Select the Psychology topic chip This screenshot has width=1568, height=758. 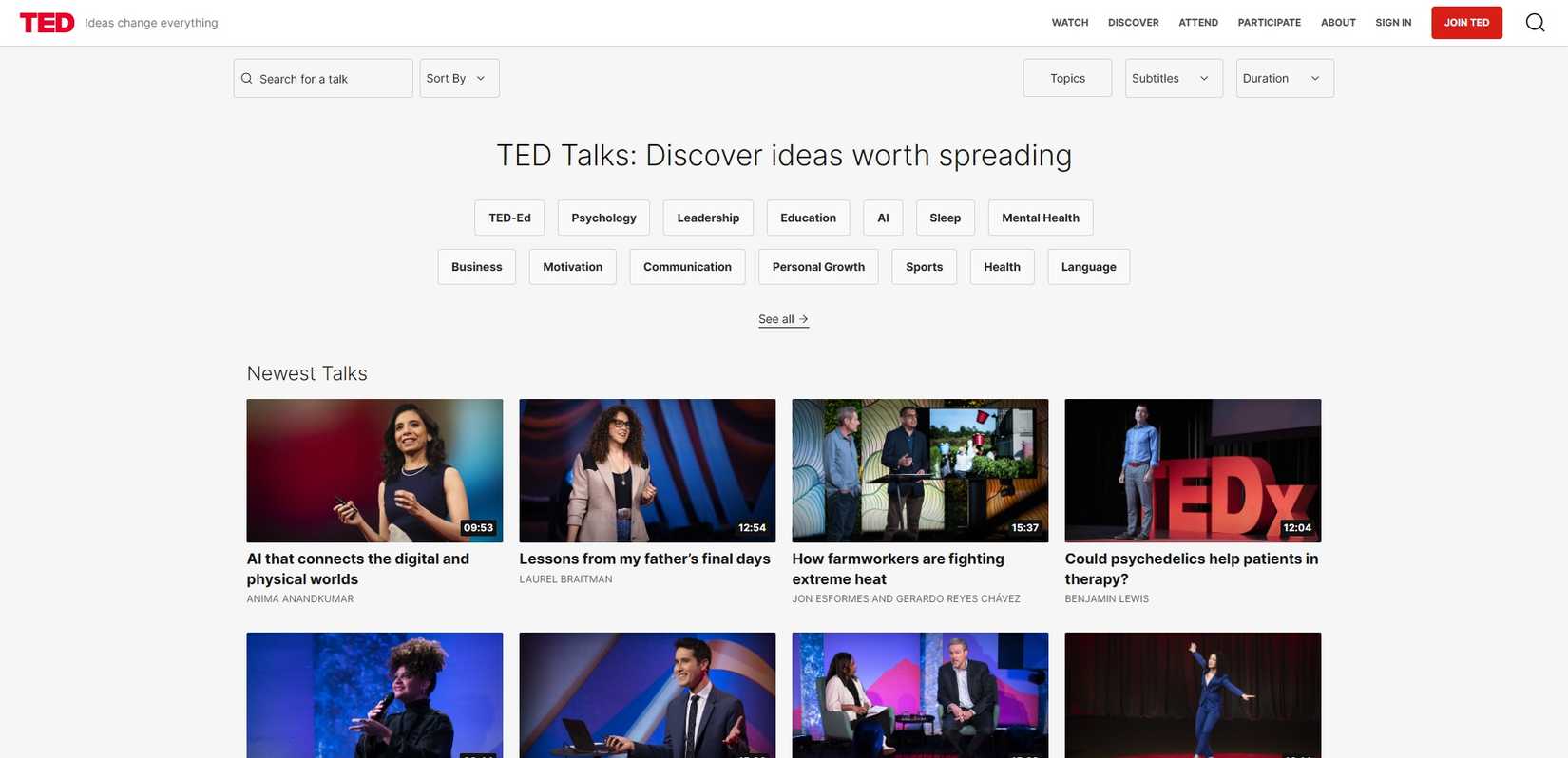[x=603, y=218]
